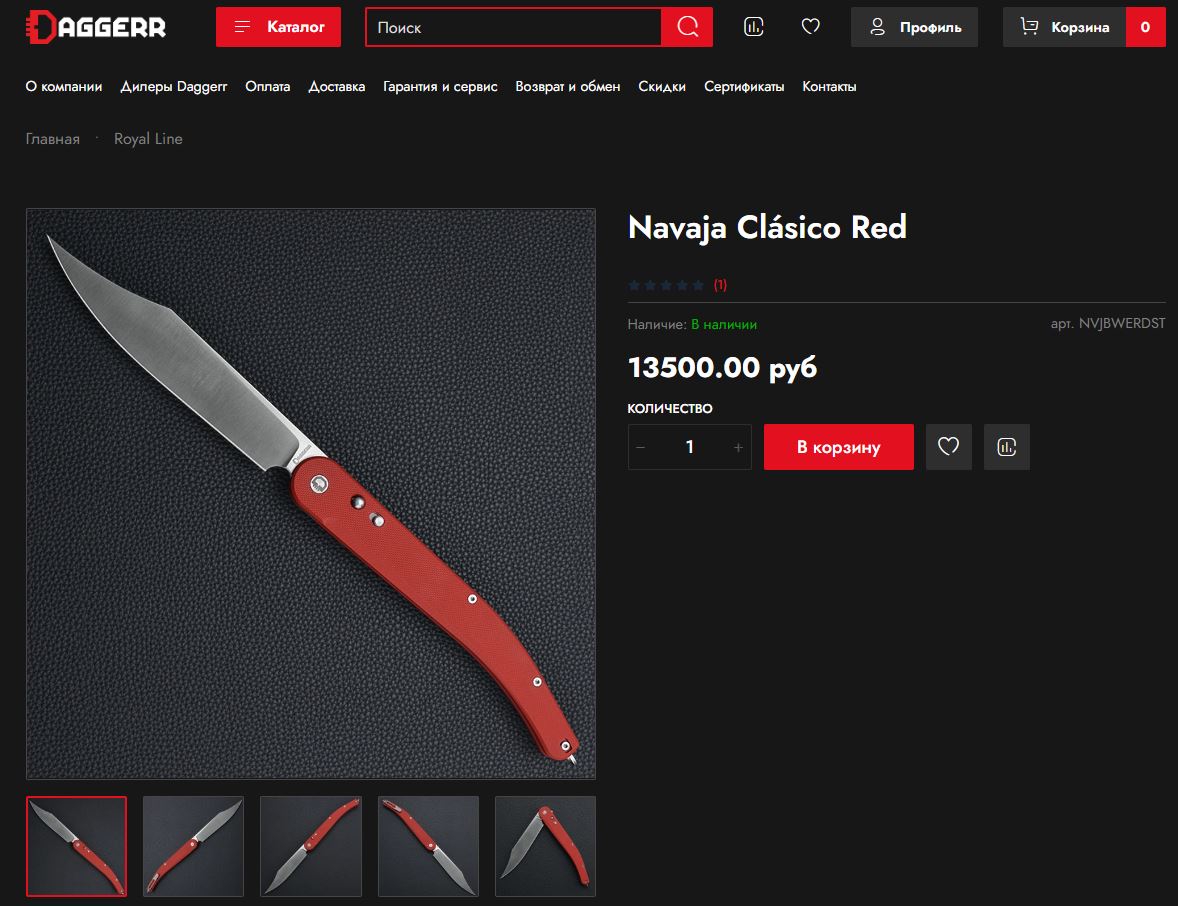The width and height of the screenshot is (1178, 906).
Task: Add product to comparison chart button
Action: [1007, 447]
